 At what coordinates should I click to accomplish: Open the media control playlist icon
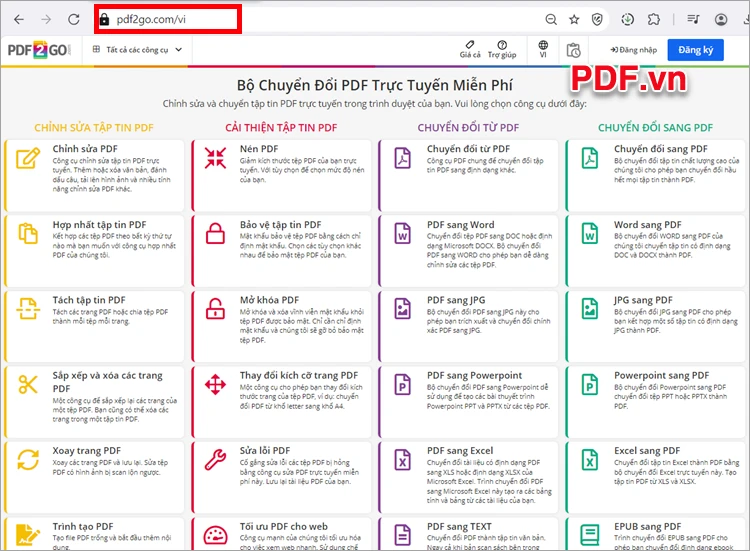693,20
